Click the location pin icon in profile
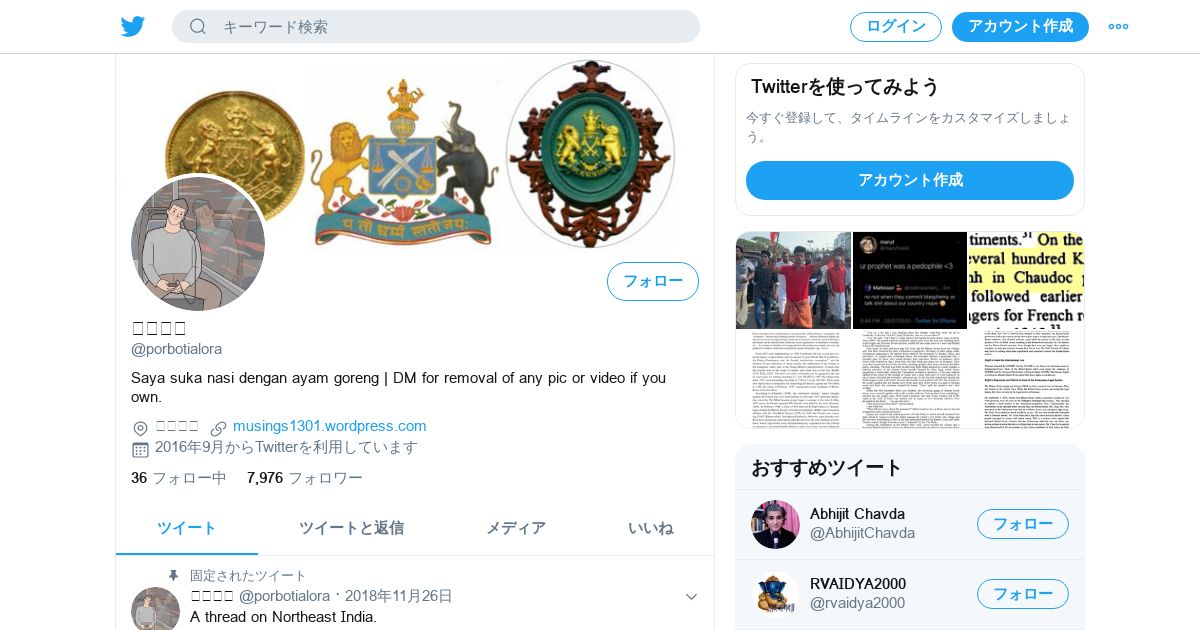 140,428
